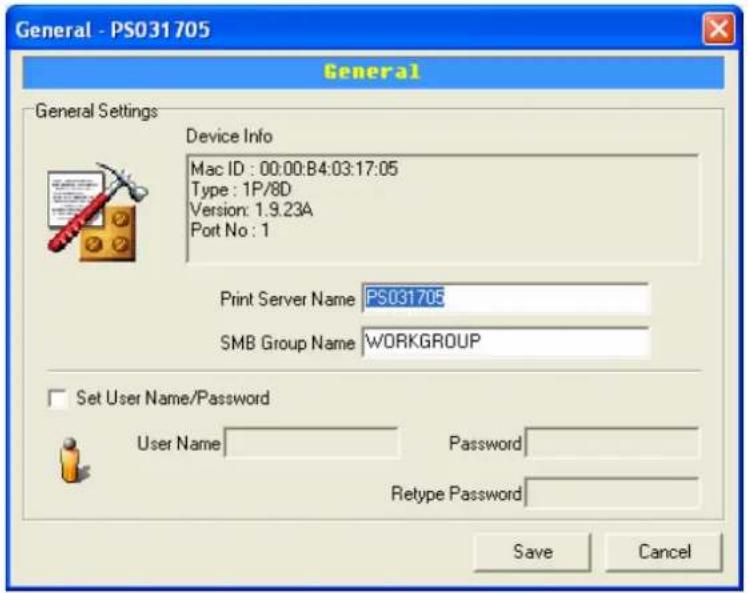Click the Password input field
Image resolution: width=748 pixels, height=593 pixels.
pyautogui.click(x=613, y=443)
